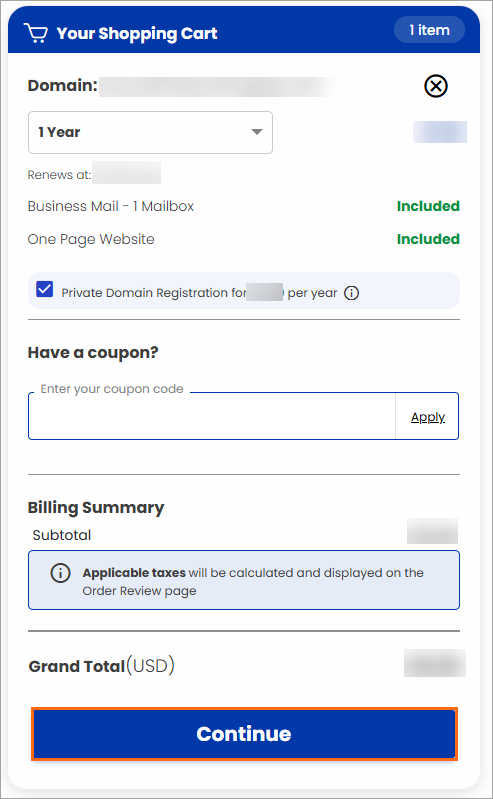Click the Domain: label
Screen dimensions: 493x799
62,86
